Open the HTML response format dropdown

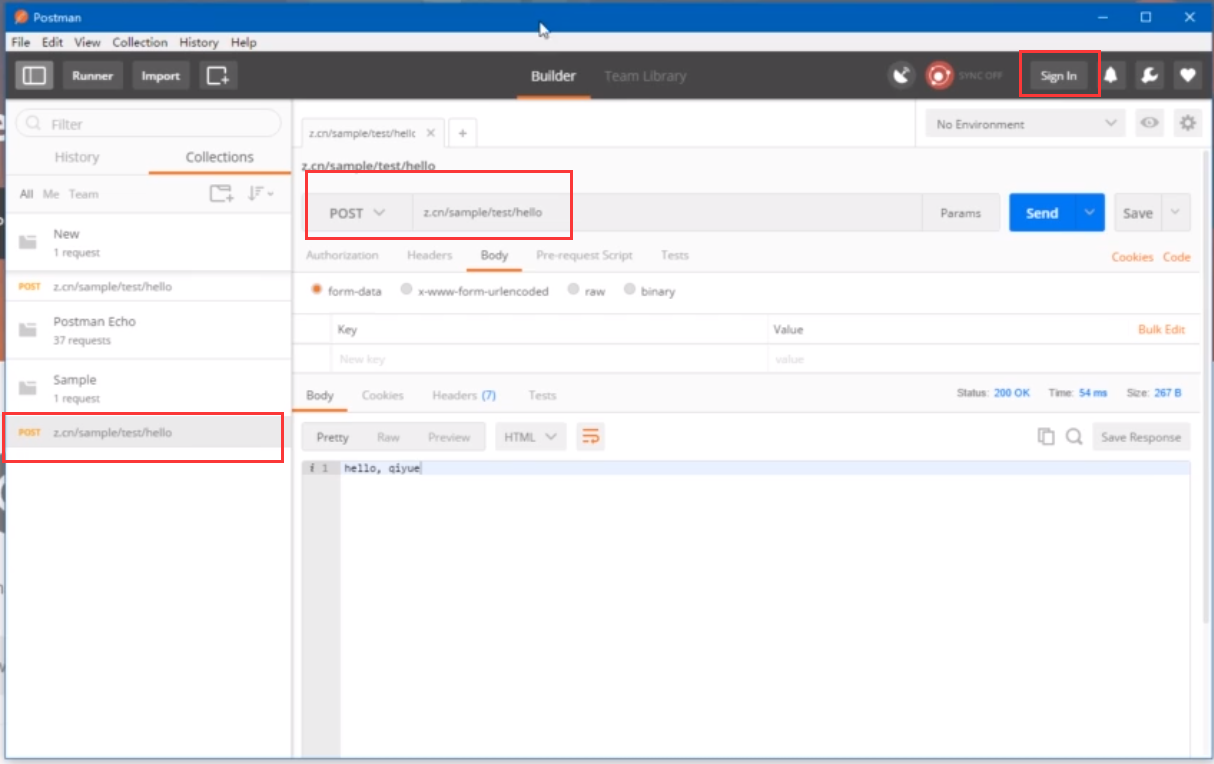(x=531, y=437)
